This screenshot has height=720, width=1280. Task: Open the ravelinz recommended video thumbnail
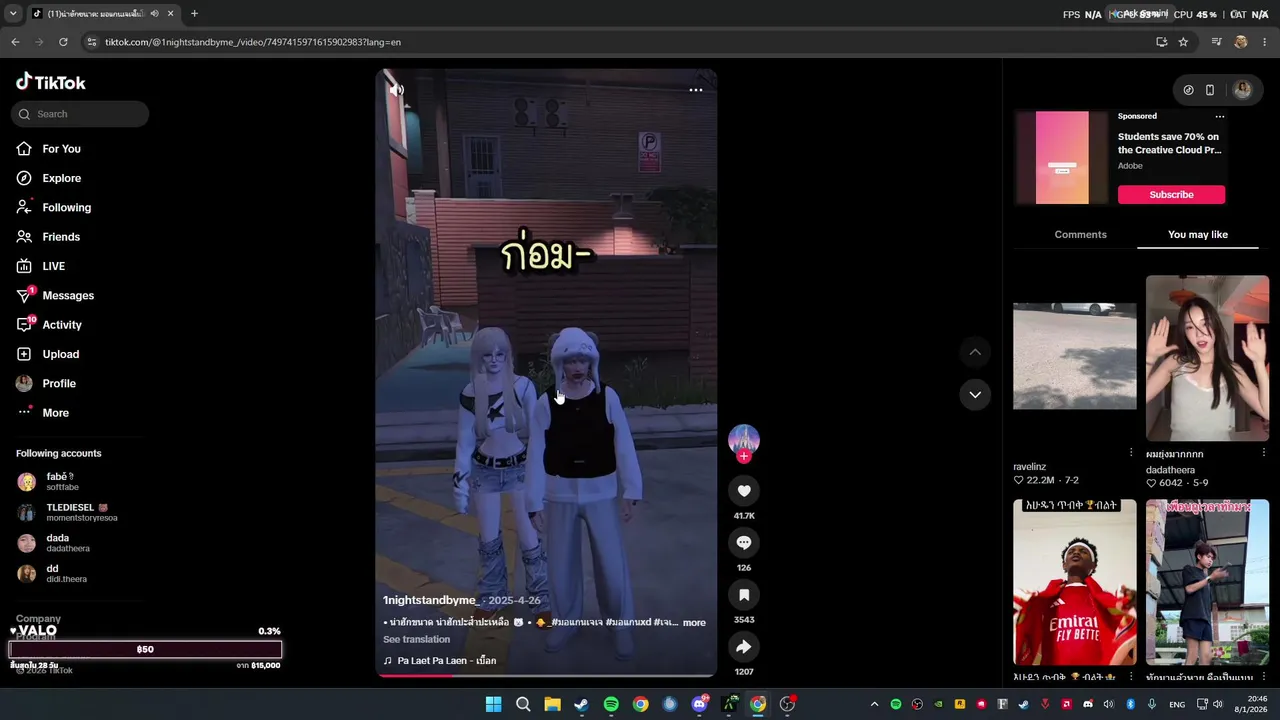1075,356
